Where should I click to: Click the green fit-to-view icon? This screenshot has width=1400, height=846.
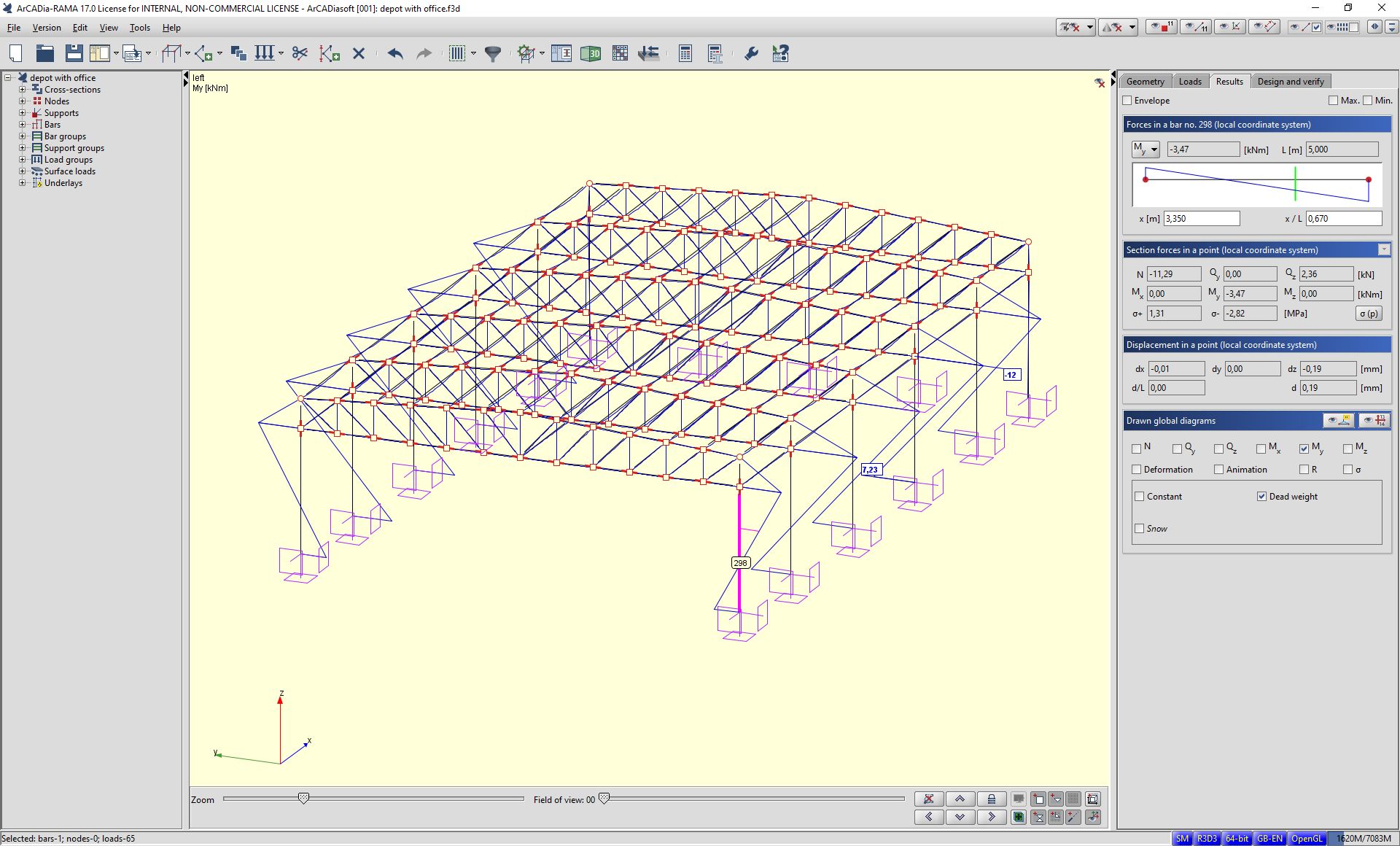pyautogui.click(x=1019, y=817)
